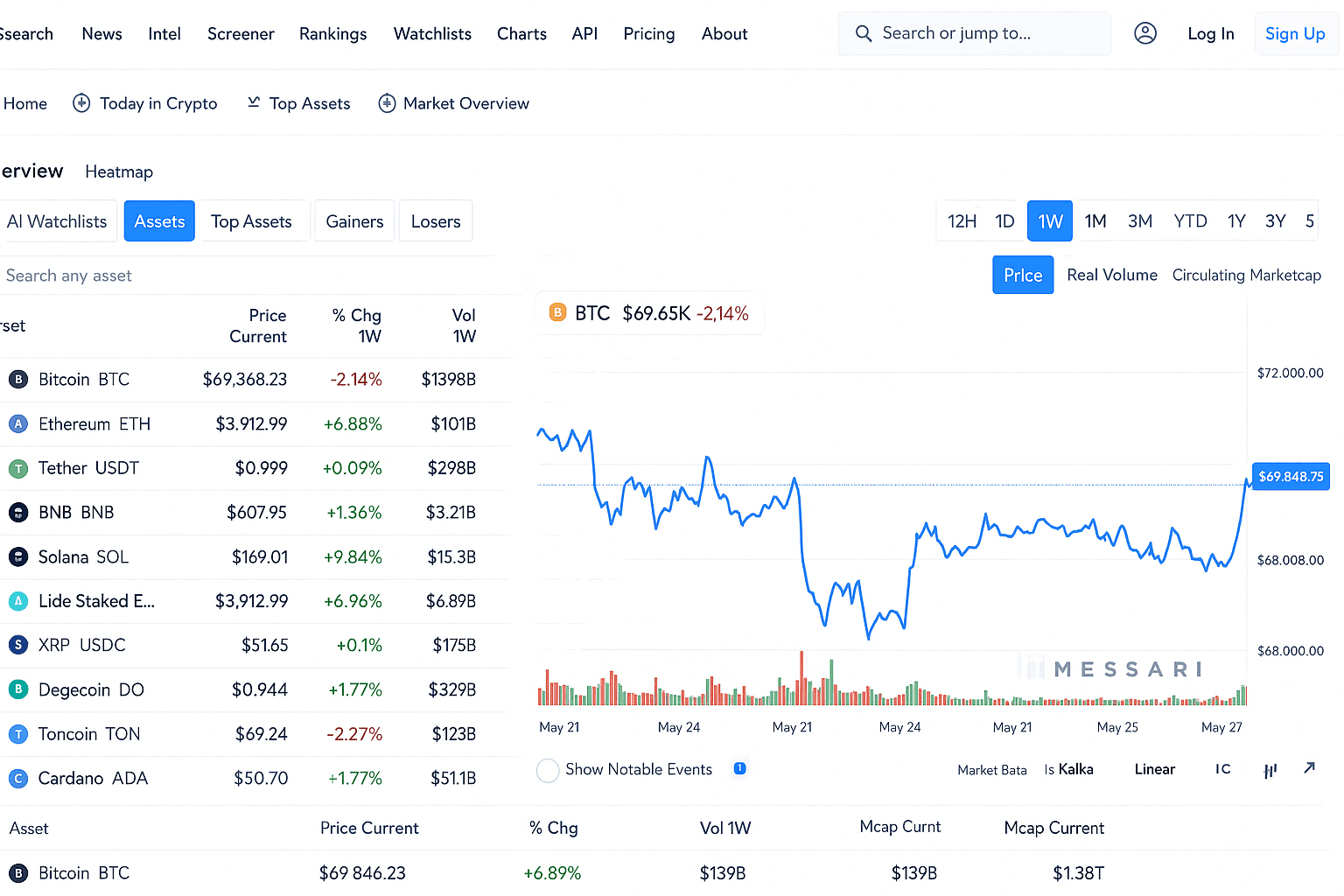Switch chart metric to Price
Image resolution: width=1344 pixels, height=896 pixels.
tap(1023, 275)
